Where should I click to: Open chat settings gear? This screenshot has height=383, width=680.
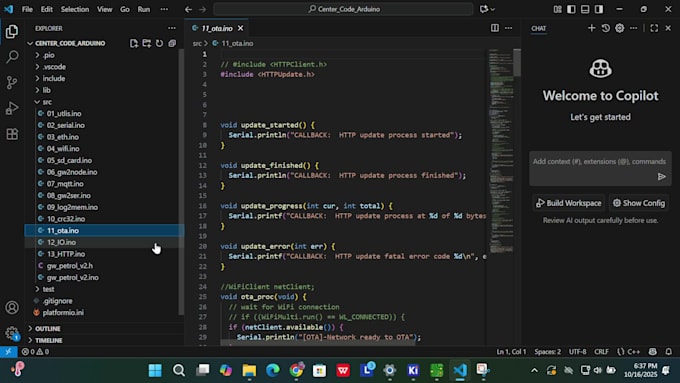click(620, 28)
